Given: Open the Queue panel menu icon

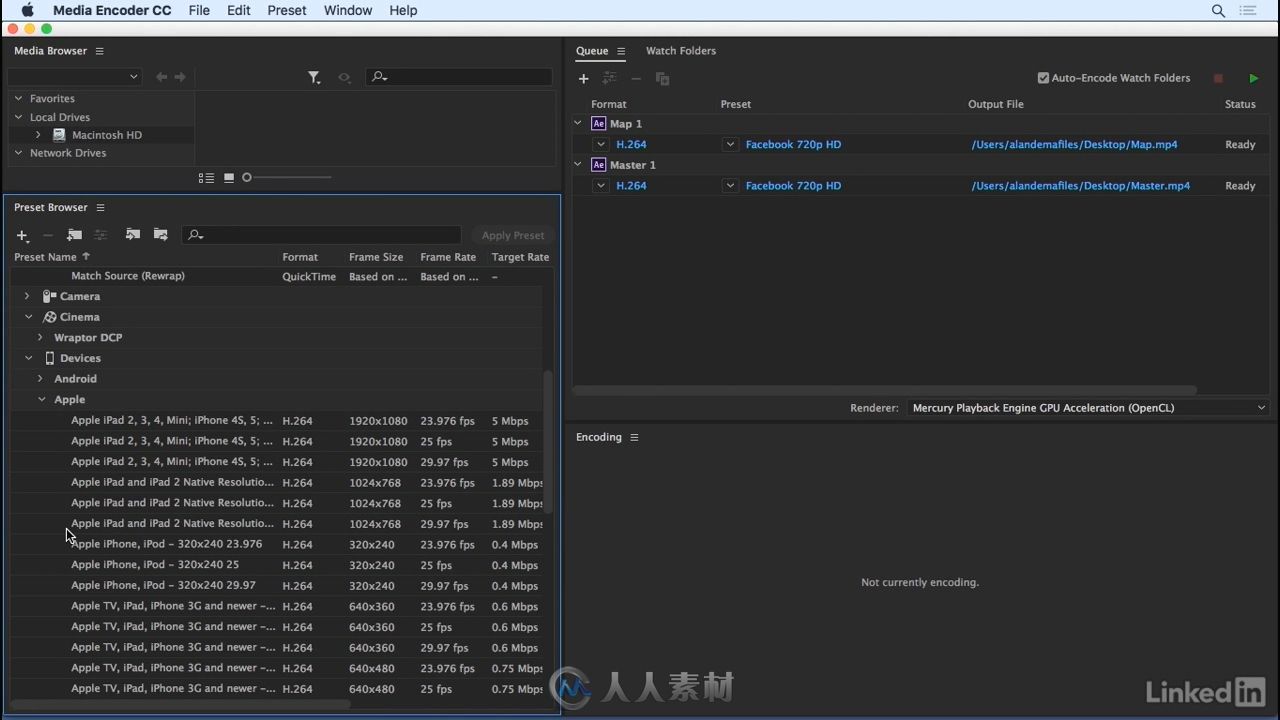Looking at the screenshot, I should pyautogui.click(x=621, y=51).
